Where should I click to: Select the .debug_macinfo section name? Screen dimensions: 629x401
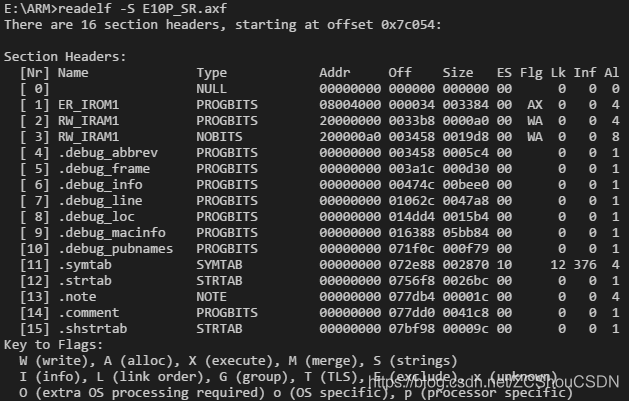coord(112,232)
